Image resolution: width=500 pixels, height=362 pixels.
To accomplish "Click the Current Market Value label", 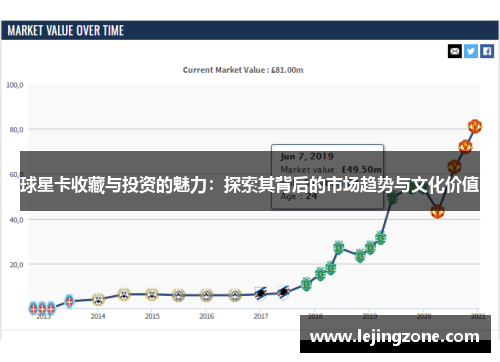I will [243, 70].
